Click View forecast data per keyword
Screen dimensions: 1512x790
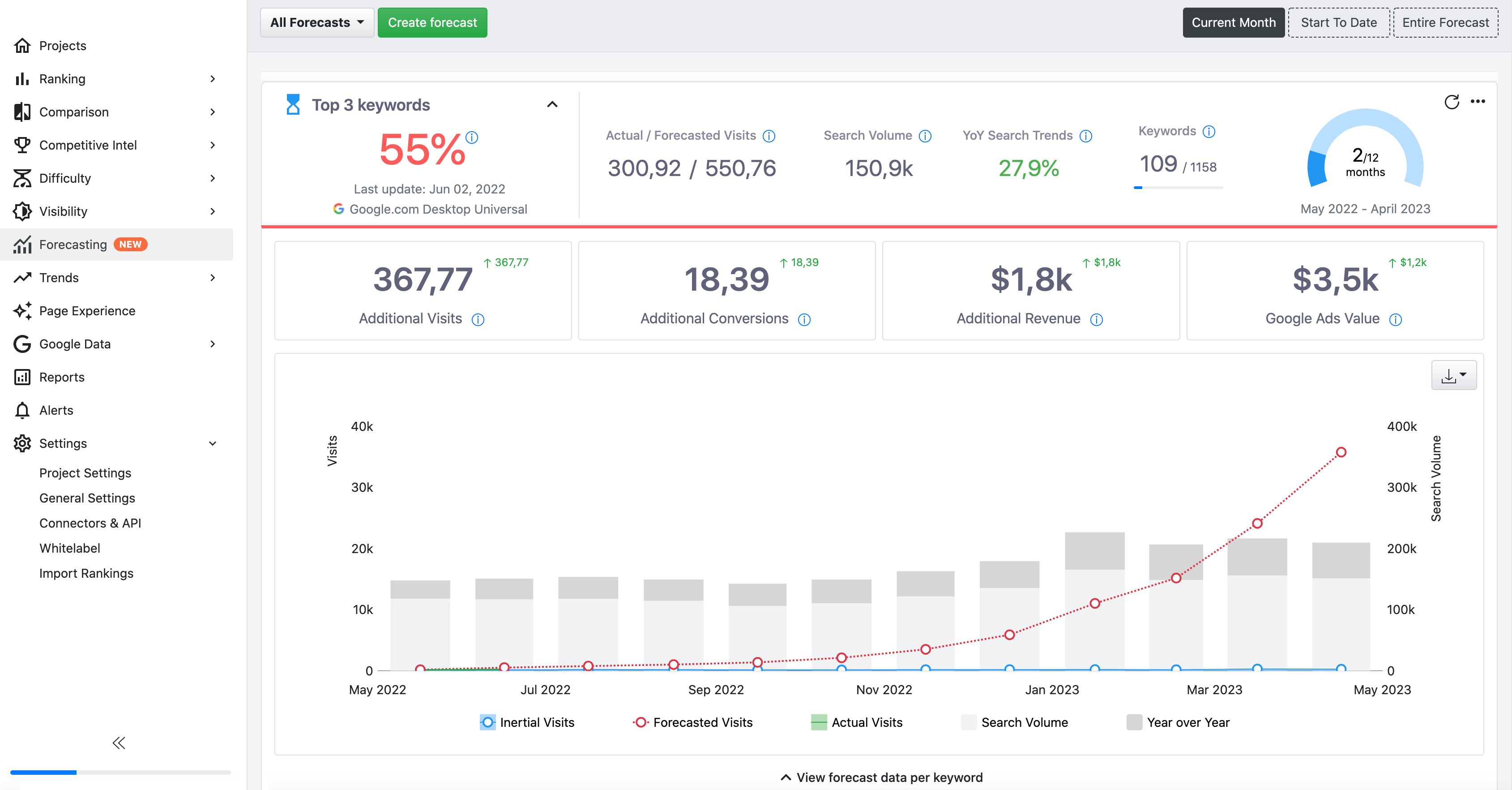(x=881, y=777)
